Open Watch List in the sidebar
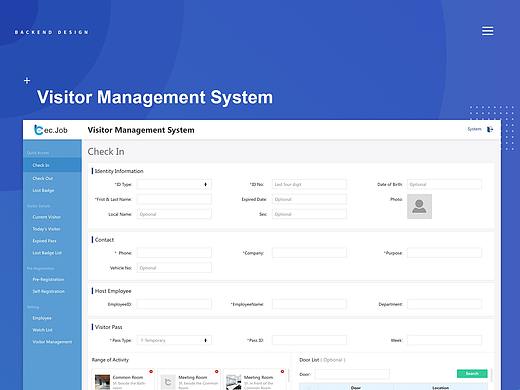This screenshot has height=390, width=520. (x=42, y=330)
